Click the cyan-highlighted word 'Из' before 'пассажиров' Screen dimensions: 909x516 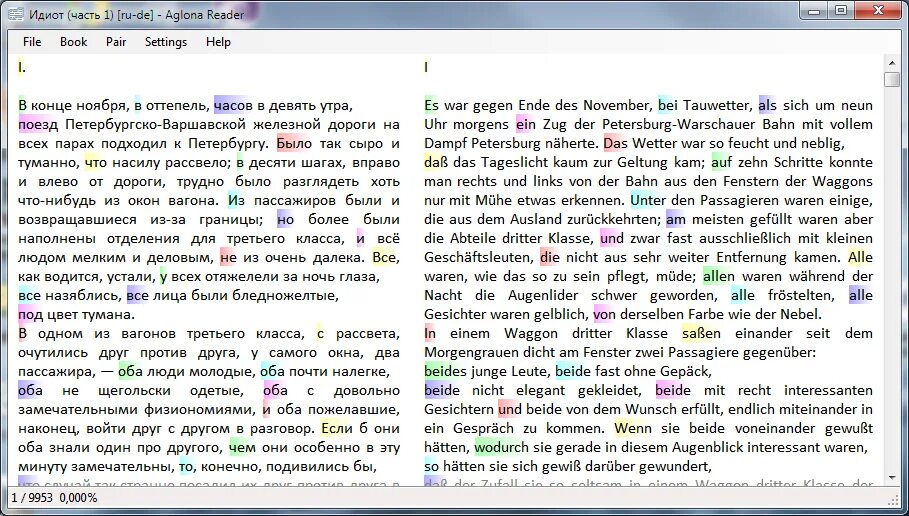coord(237,201)
